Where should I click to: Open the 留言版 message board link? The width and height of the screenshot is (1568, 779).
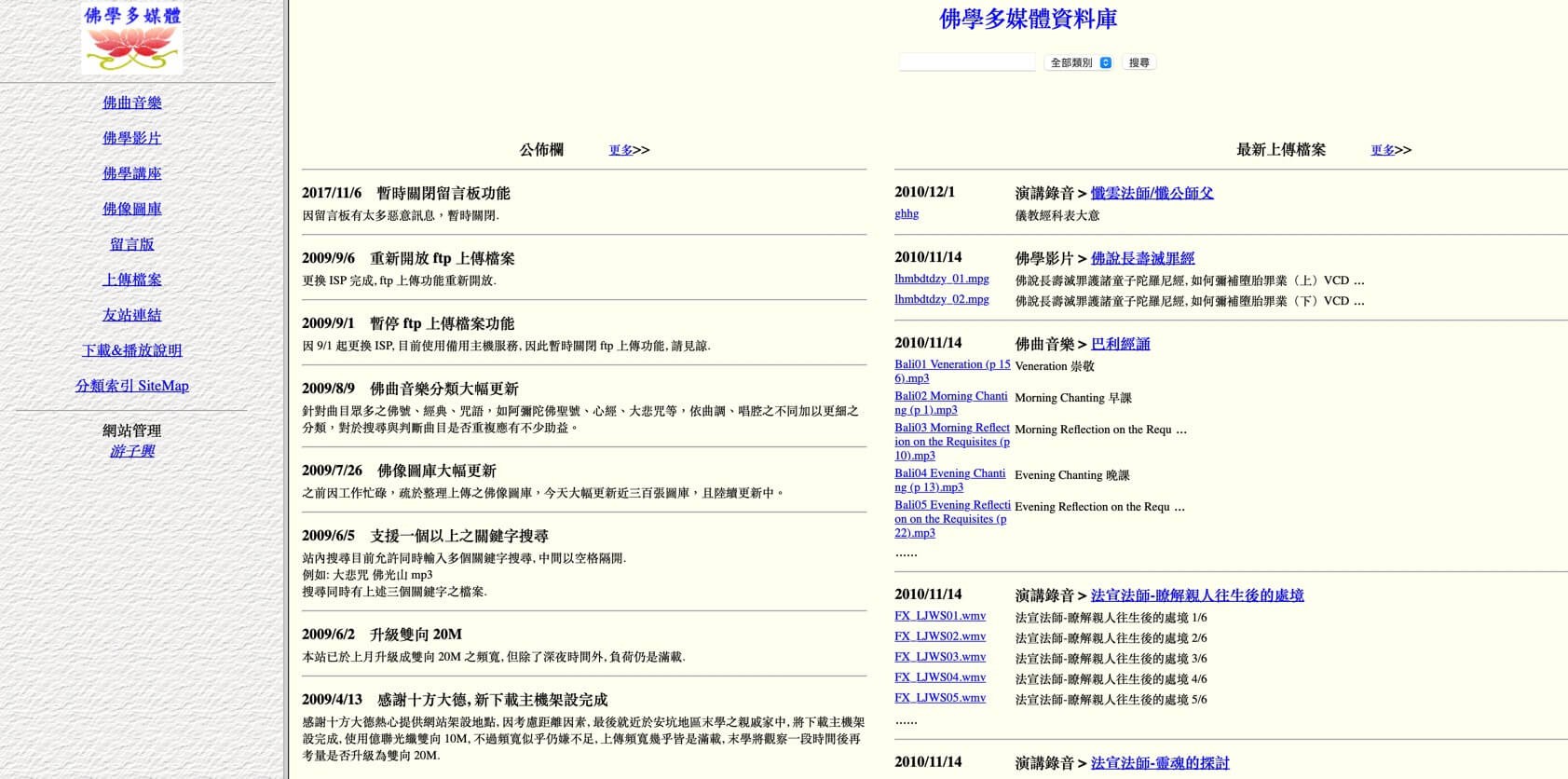tap(132, 244)
